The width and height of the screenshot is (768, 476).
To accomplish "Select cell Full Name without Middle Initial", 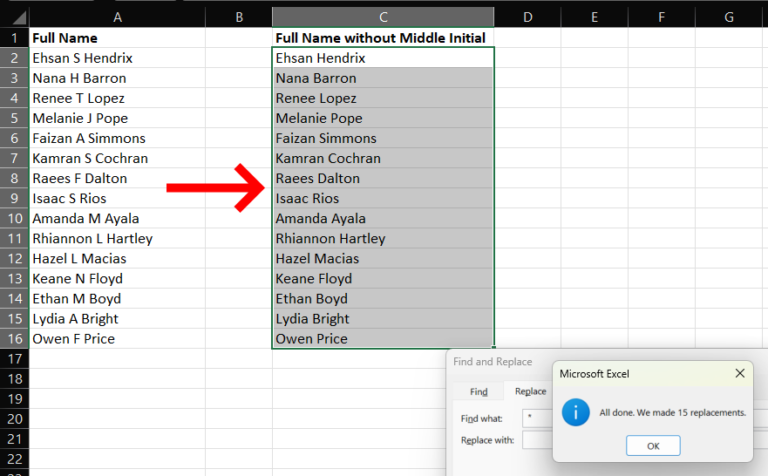I will point(381,38).
